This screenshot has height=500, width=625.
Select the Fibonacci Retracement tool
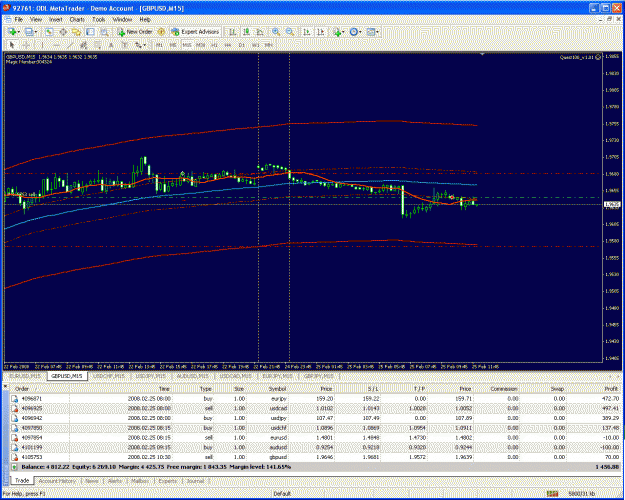click(x=97, y=45)
